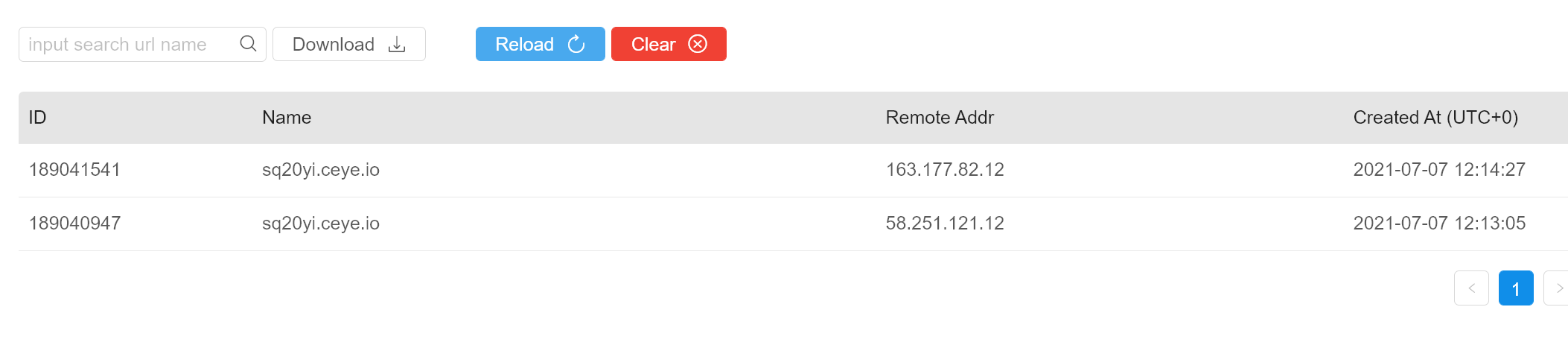Click the ID column header

coord(37,118)
